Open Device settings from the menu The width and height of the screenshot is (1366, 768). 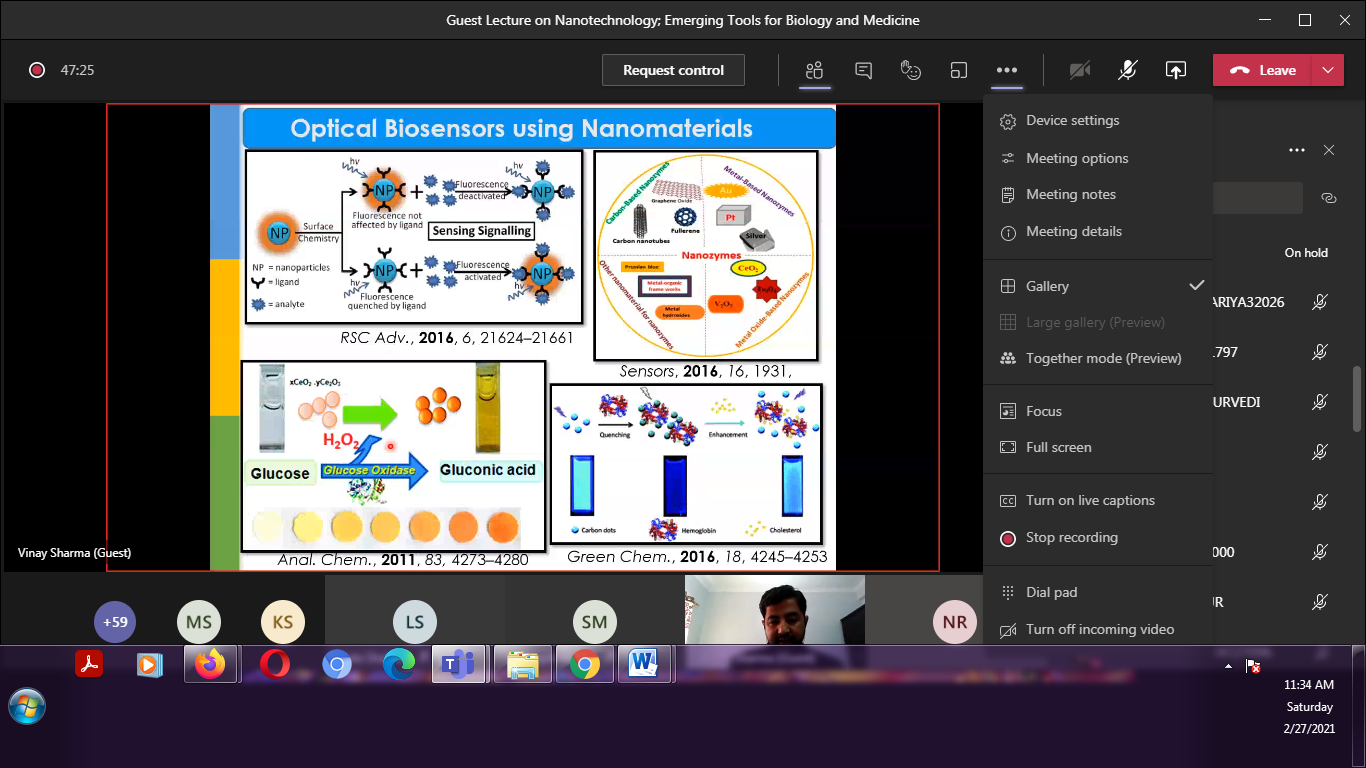pos(1072,120)
